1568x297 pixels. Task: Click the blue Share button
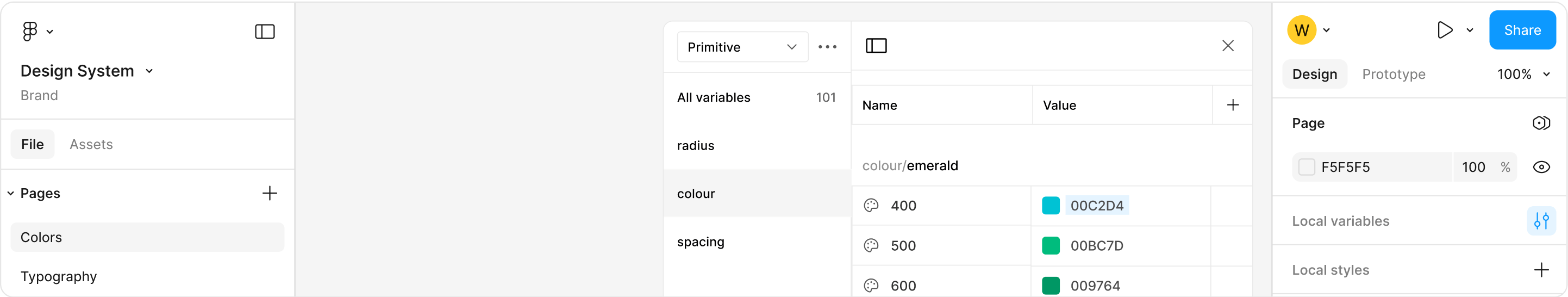pyautogui.click(x=1522, y=30)
